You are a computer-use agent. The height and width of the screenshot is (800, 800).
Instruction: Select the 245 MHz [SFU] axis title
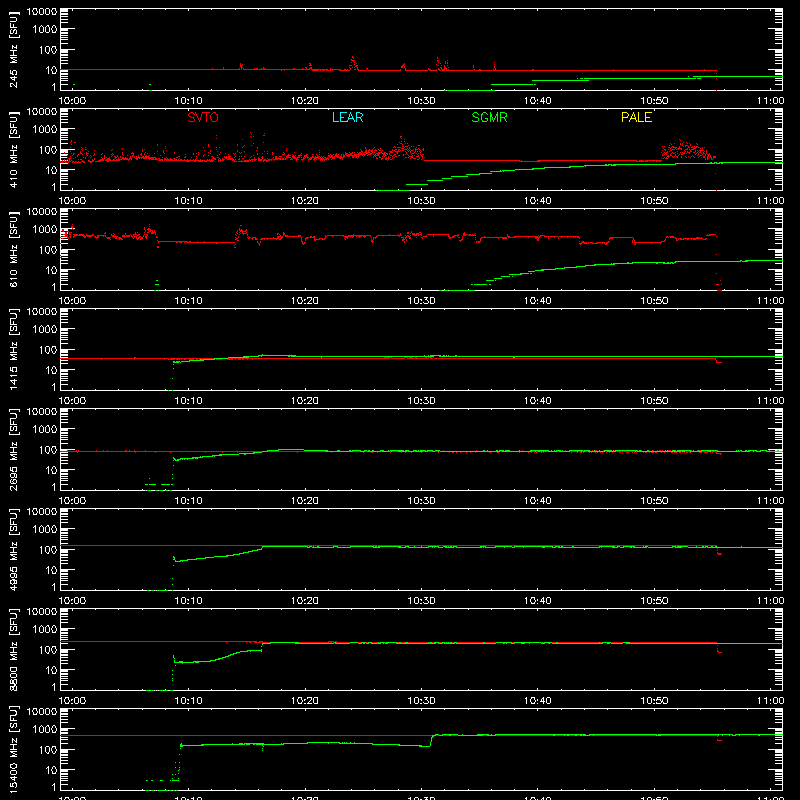pos(14,49)
